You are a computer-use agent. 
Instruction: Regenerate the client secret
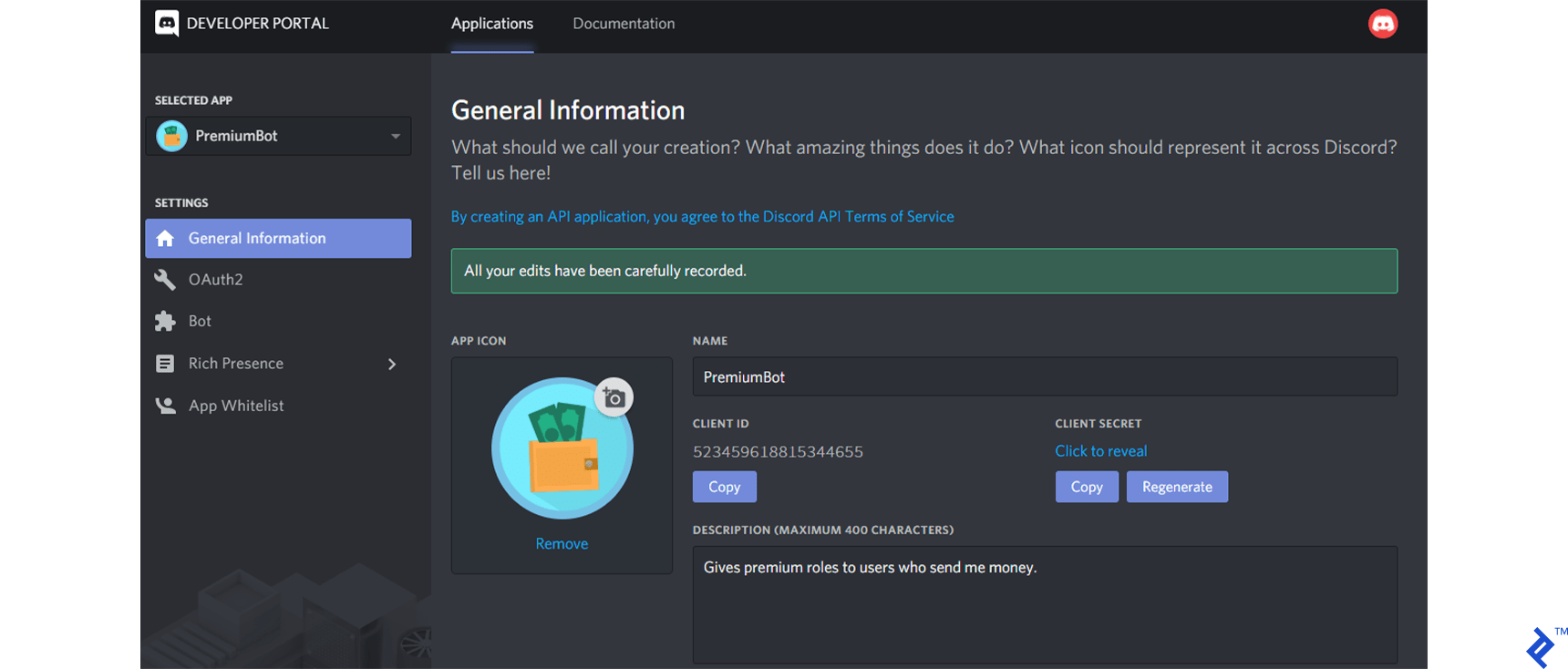[1176, 487]
